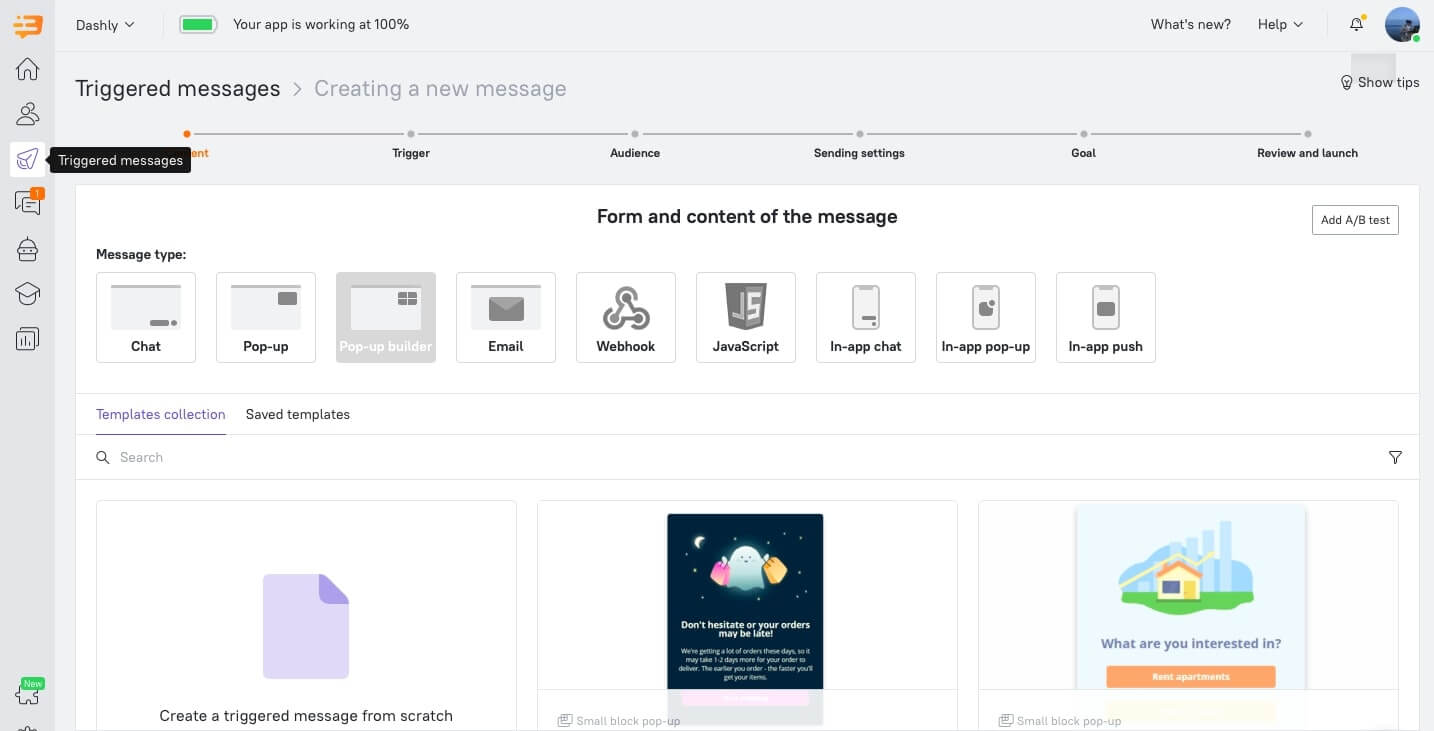Expand the Dashly app dropdown
1434x731 pixels.
tap(105, 25)
